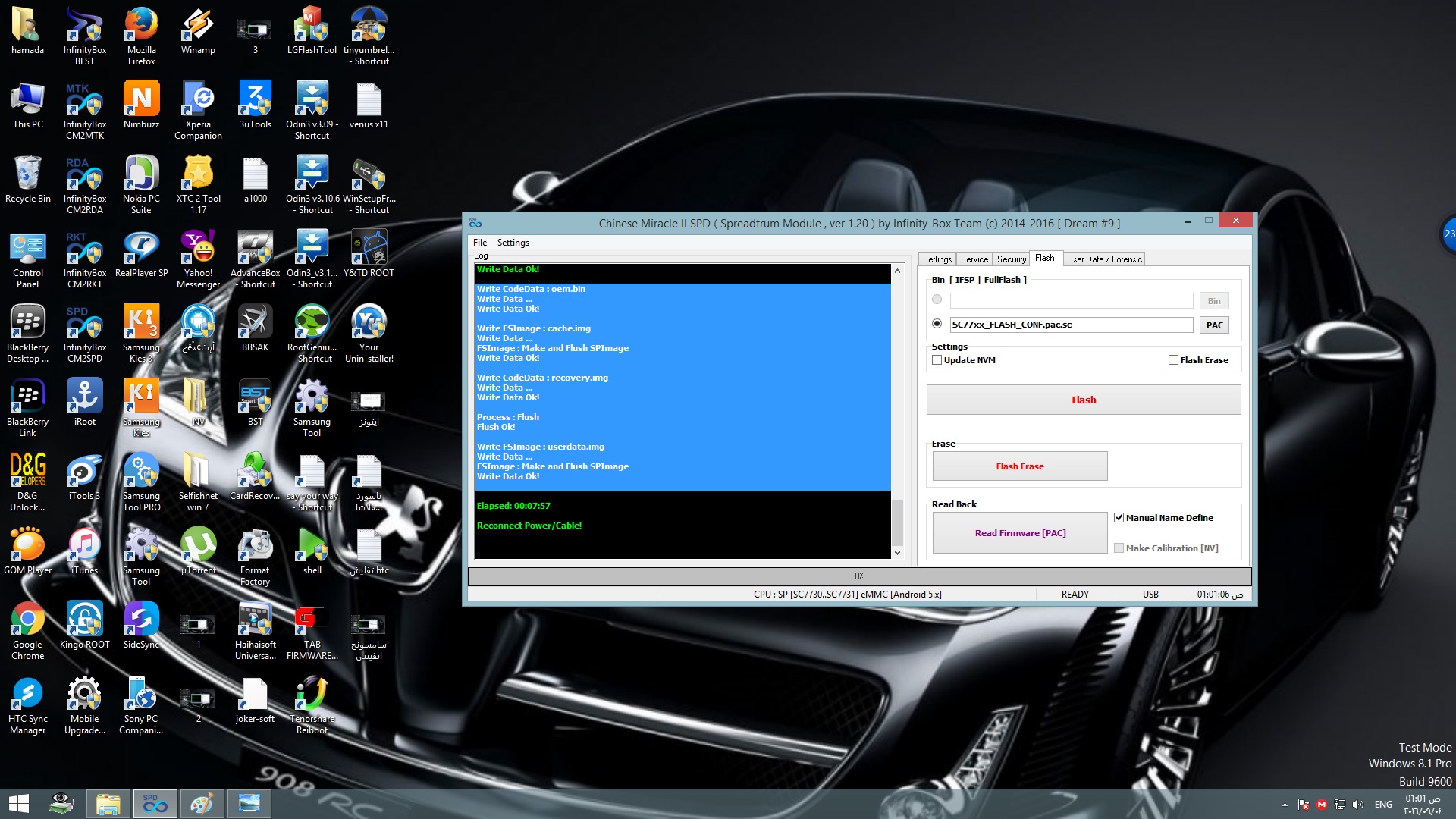Viewport: 1456px width, 819px height.
Task: Launch the Y&TD ROOT desktop icon
Action: click(x=369, y=253)
